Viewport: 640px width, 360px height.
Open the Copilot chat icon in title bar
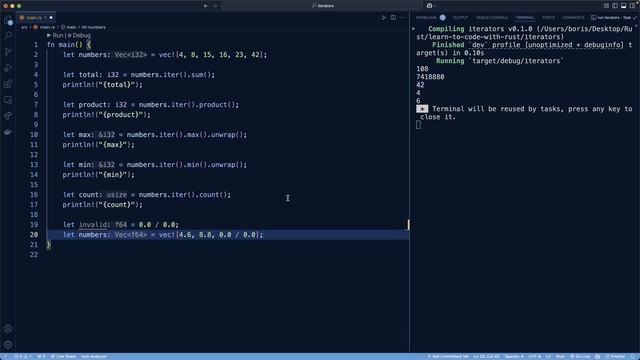pos(429,6)
